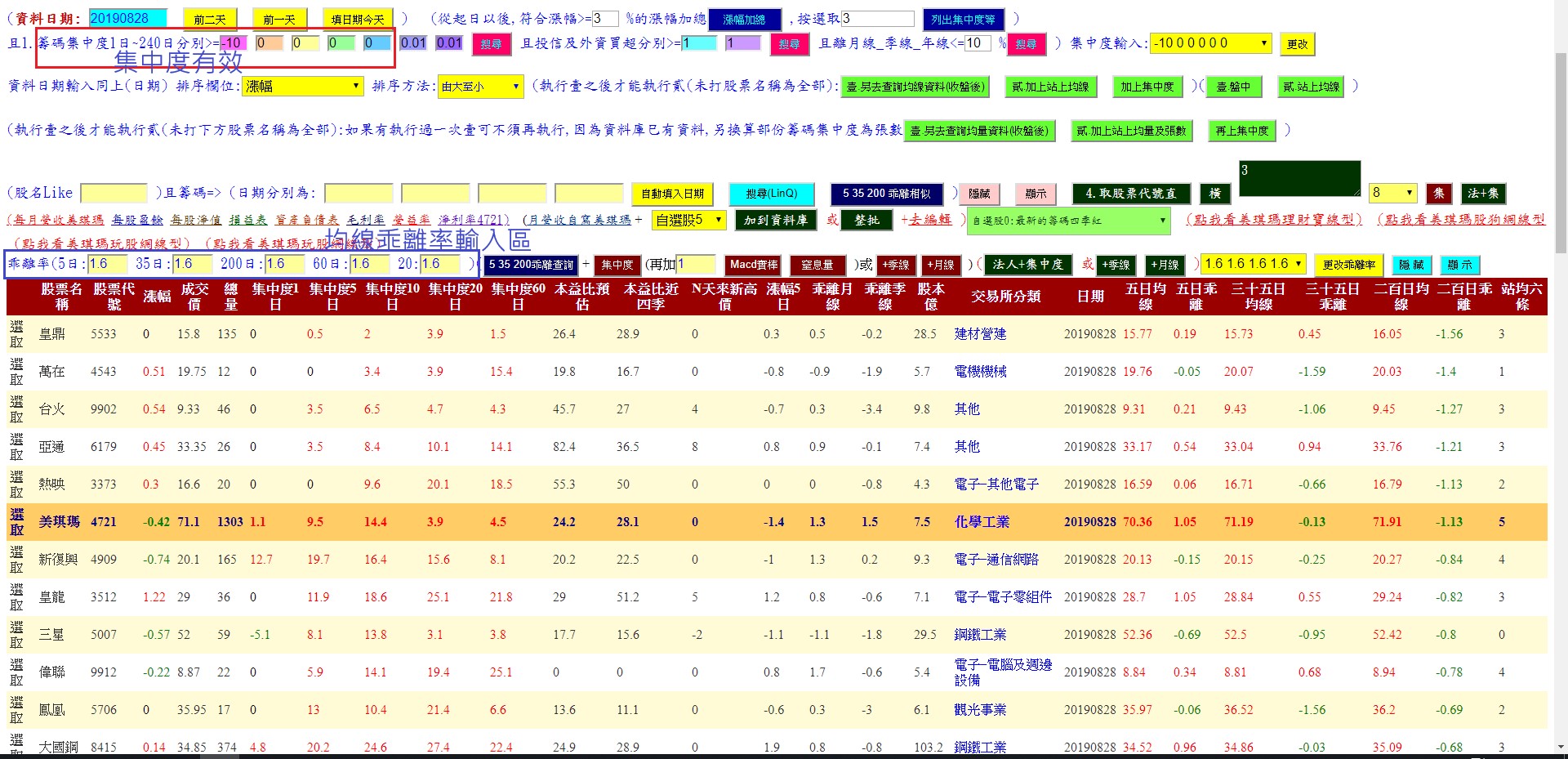Sort by the 集中度60日 column header
The width and height of the screenshot is (1568, 759).
[x=518, y=296]
